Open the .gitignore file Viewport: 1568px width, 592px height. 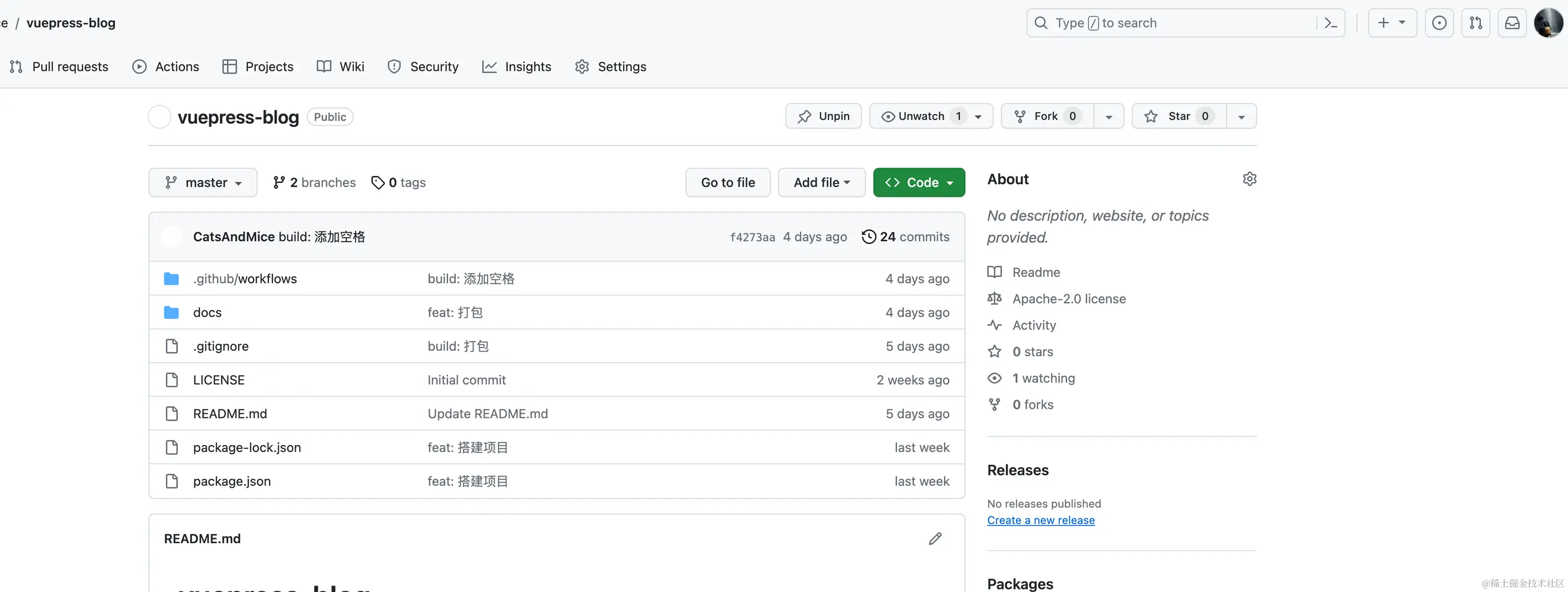[x=220, y=347]
